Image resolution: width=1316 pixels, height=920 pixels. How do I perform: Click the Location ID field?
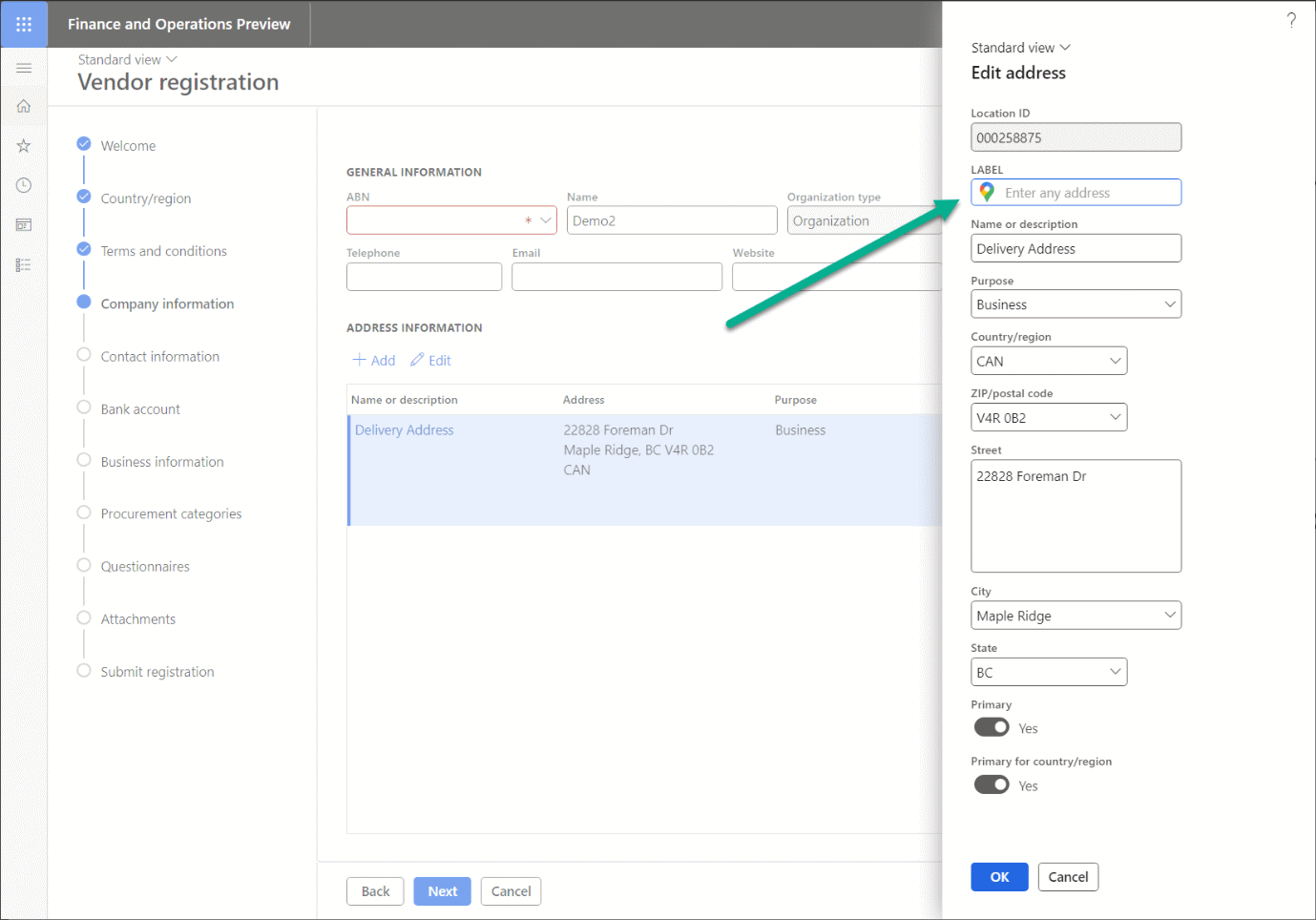tap(1076, 137)
